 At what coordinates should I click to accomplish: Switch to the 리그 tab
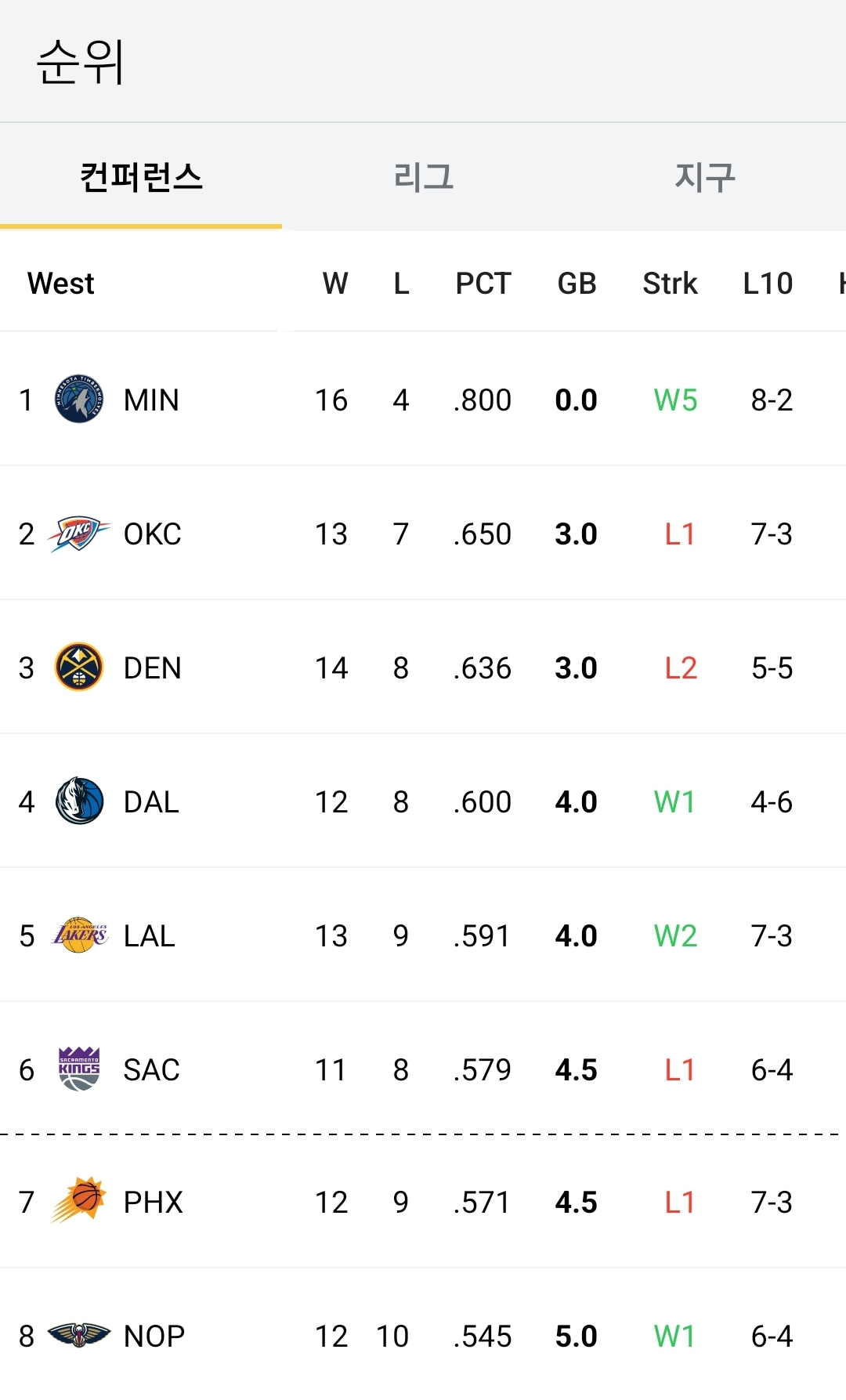click(x=423, y=177)
